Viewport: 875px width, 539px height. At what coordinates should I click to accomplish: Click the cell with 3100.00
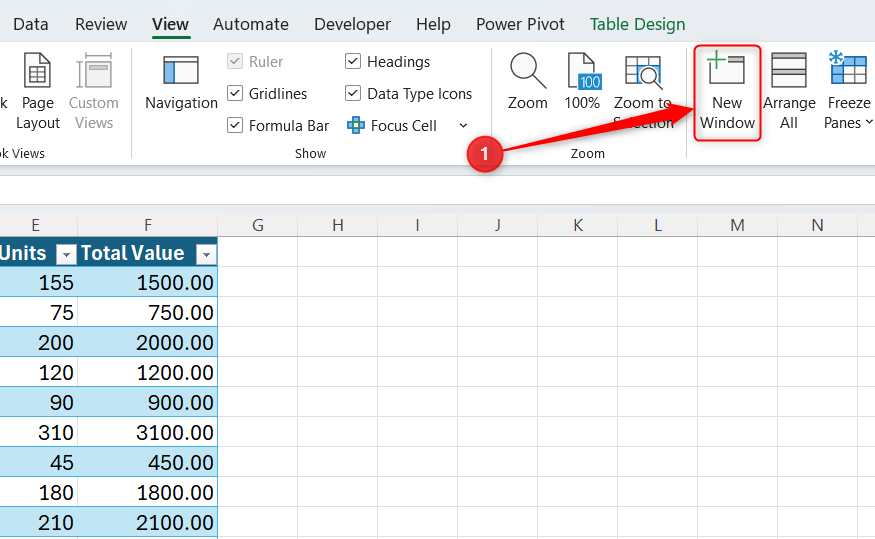(147, 432)
